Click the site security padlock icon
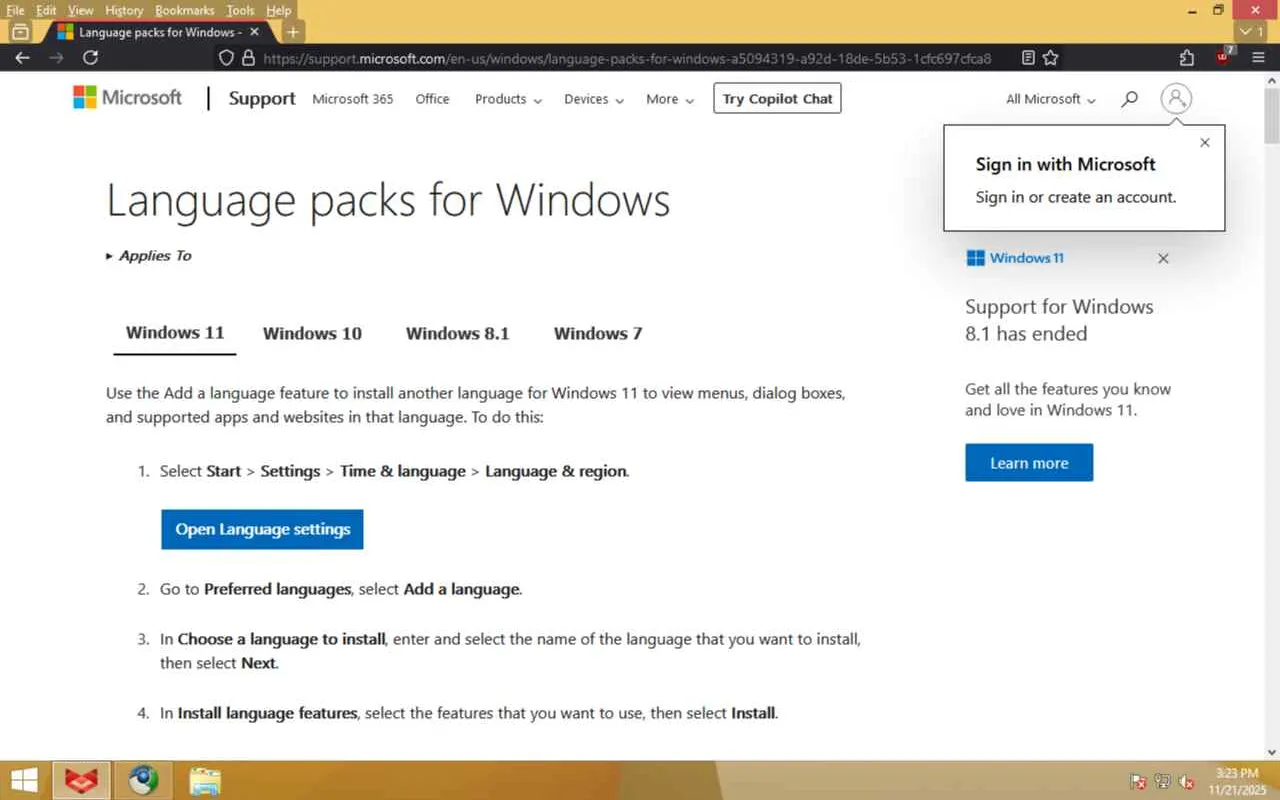 (249, 58)
